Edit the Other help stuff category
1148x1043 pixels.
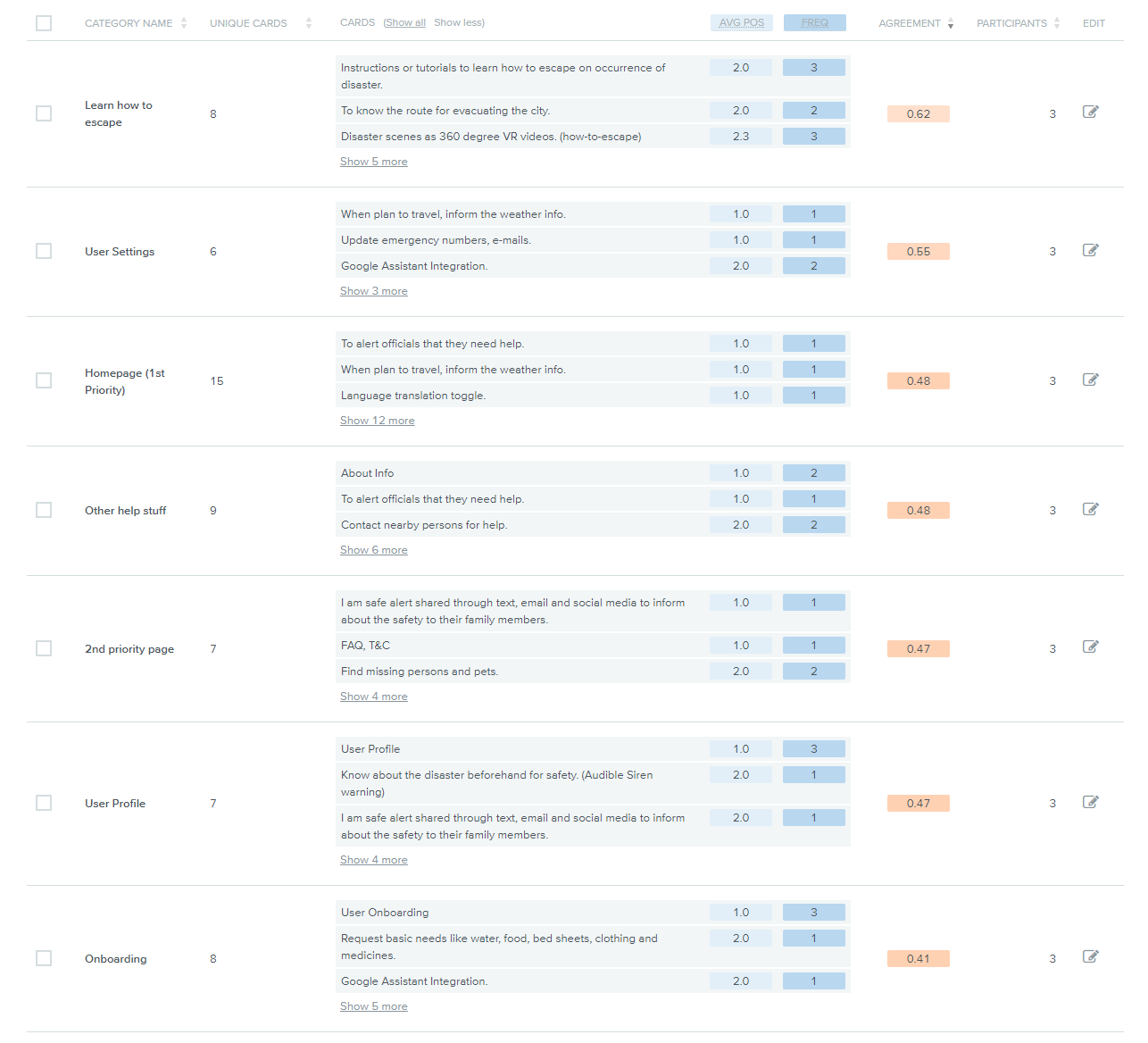pos(1090,509)
